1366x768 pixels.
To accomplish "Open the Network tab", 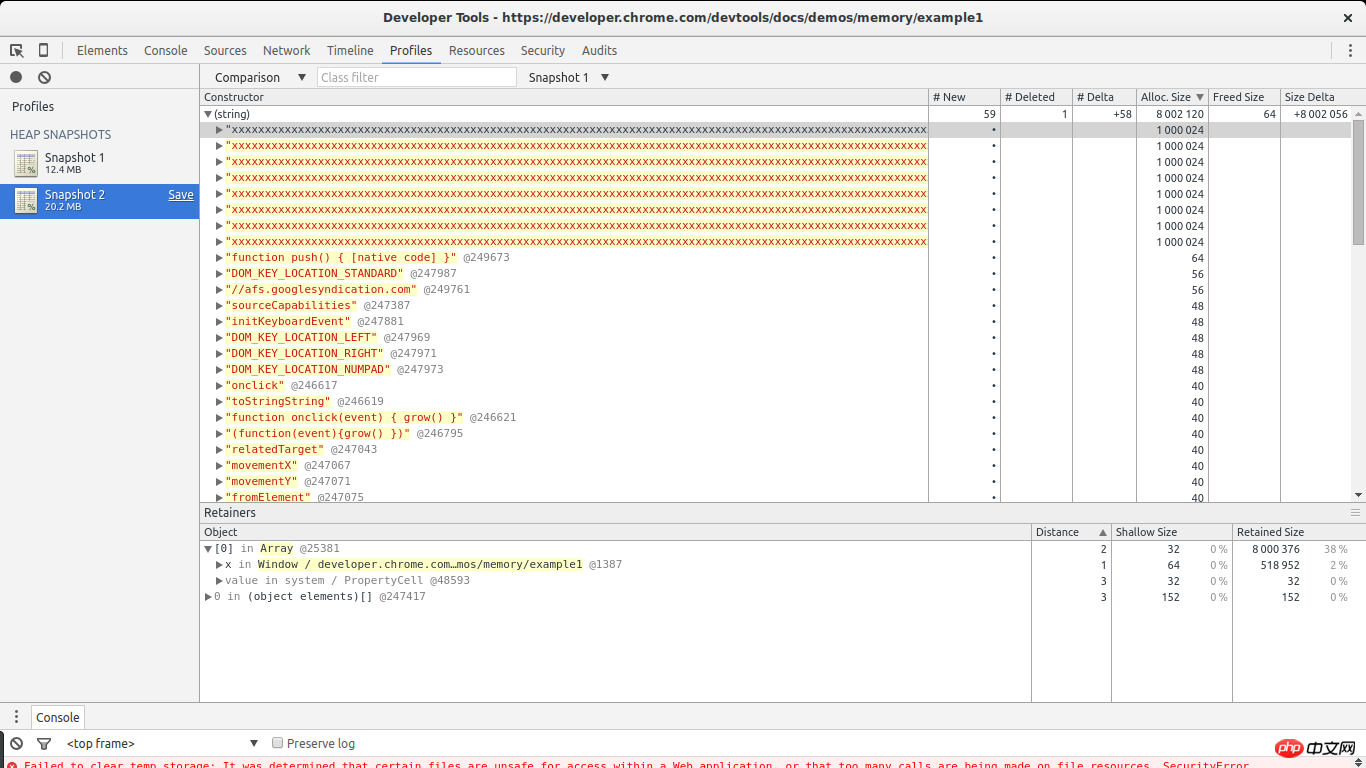I will [287, 50].
